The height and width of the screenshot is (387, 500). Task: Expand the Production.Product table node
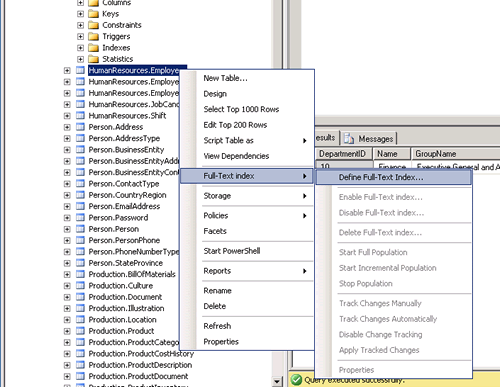click(x=67, y=331)
